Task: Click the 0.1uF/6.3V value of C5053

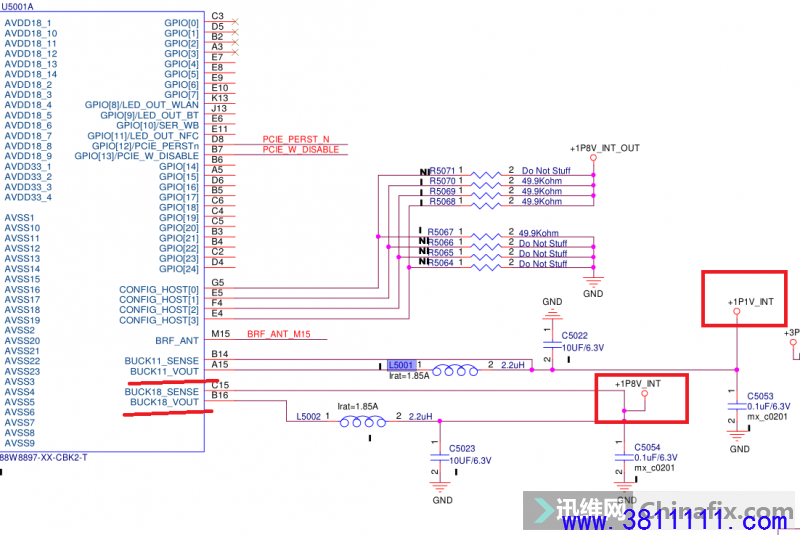Action: pos(769,406)
